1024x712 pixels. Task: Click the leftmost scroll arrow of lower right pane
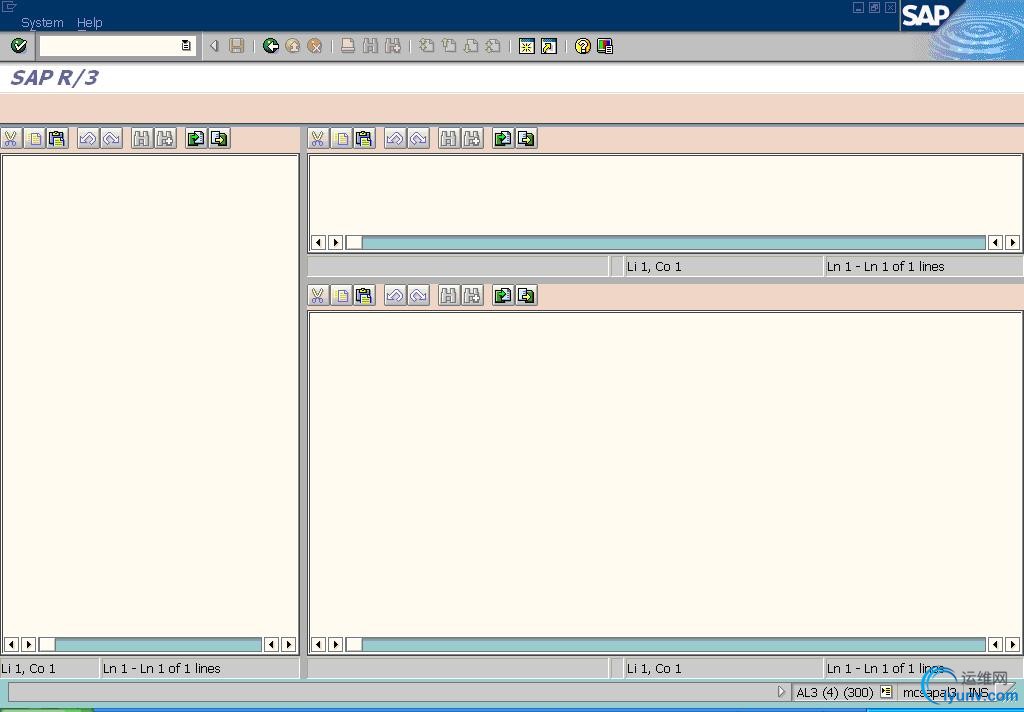(x=319, y=645)
